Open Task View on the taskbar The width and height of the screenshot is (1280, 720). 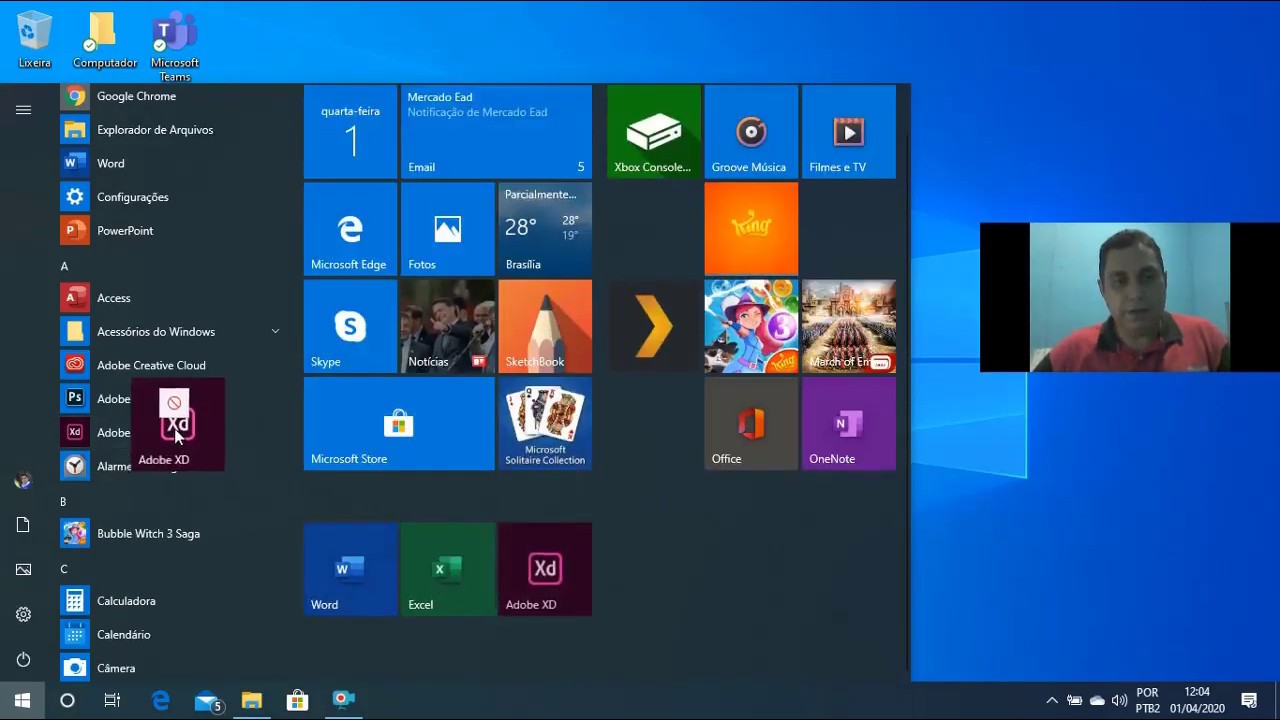pyautogui.click(x=112, y=701)
